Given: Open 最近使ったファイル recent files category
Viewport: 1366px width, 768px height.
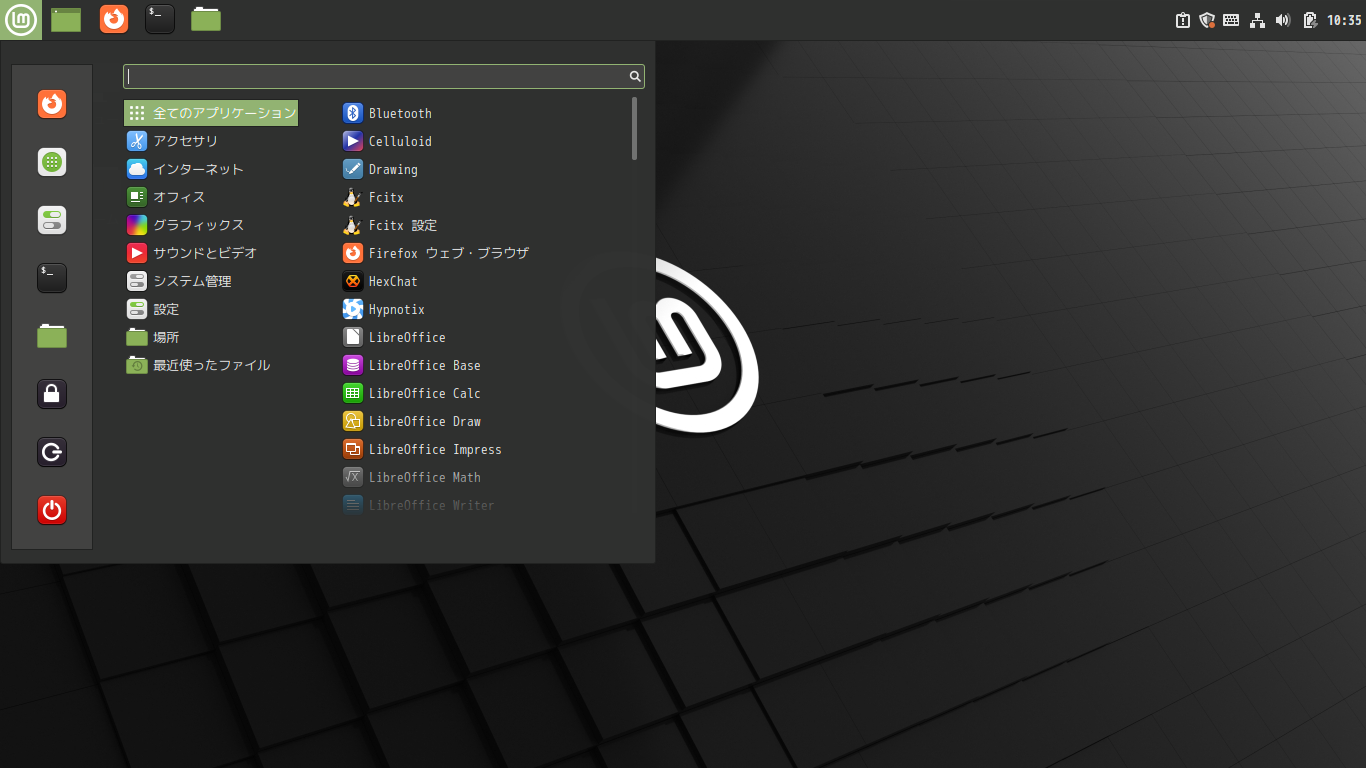Looking at the screenshot, I should [211, 365].
